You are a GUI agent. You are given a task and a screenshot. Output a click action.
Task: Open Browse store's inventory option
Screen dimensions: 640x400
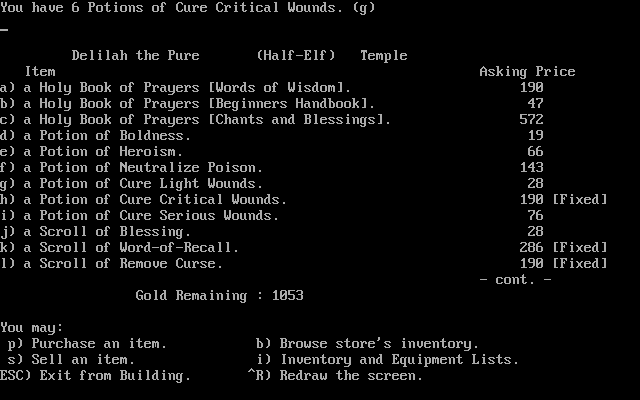pyautogui.click(x=367, y=344)
